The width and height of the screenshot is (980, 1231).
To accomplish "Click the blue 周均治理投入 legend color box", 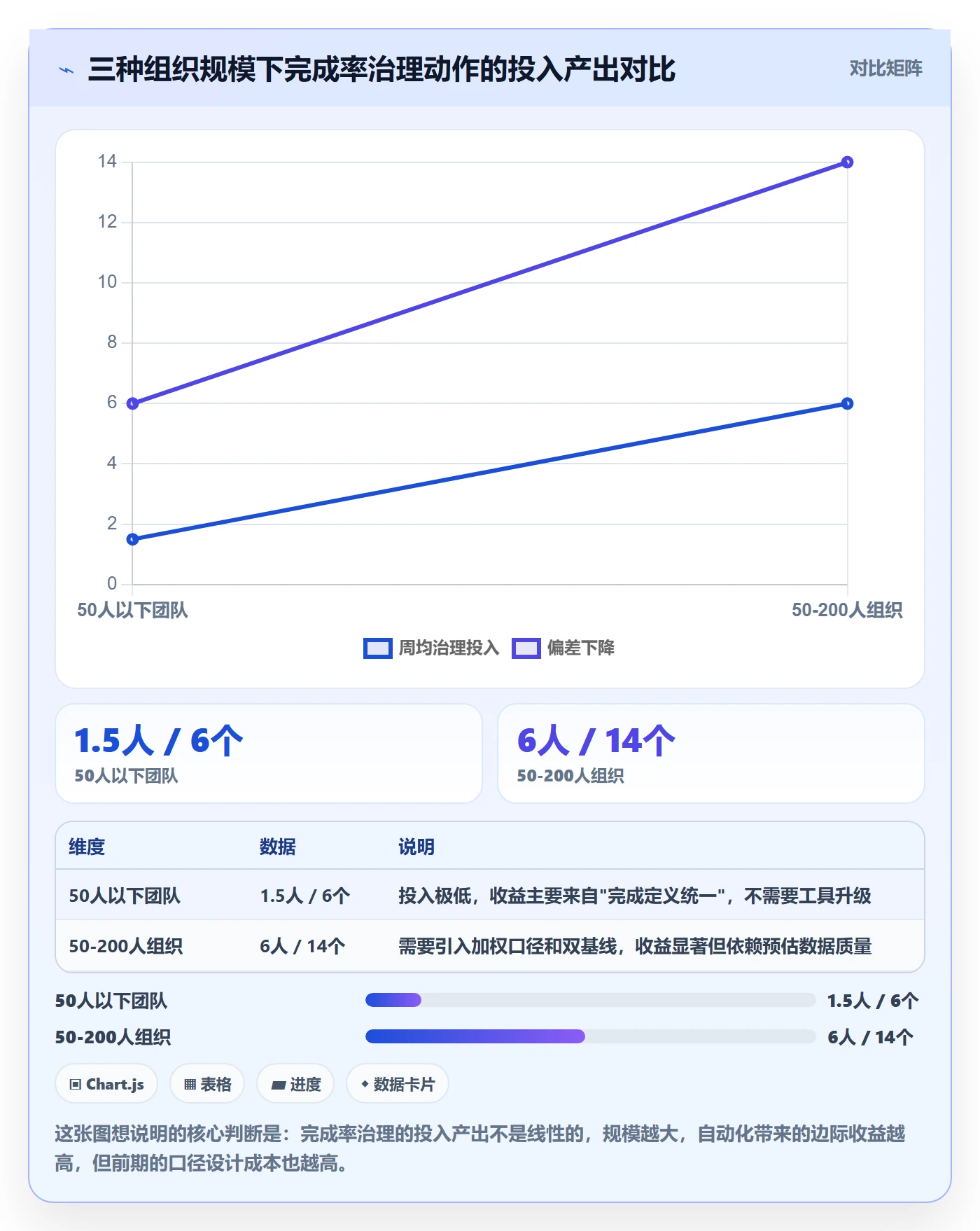I will point(378,648).
